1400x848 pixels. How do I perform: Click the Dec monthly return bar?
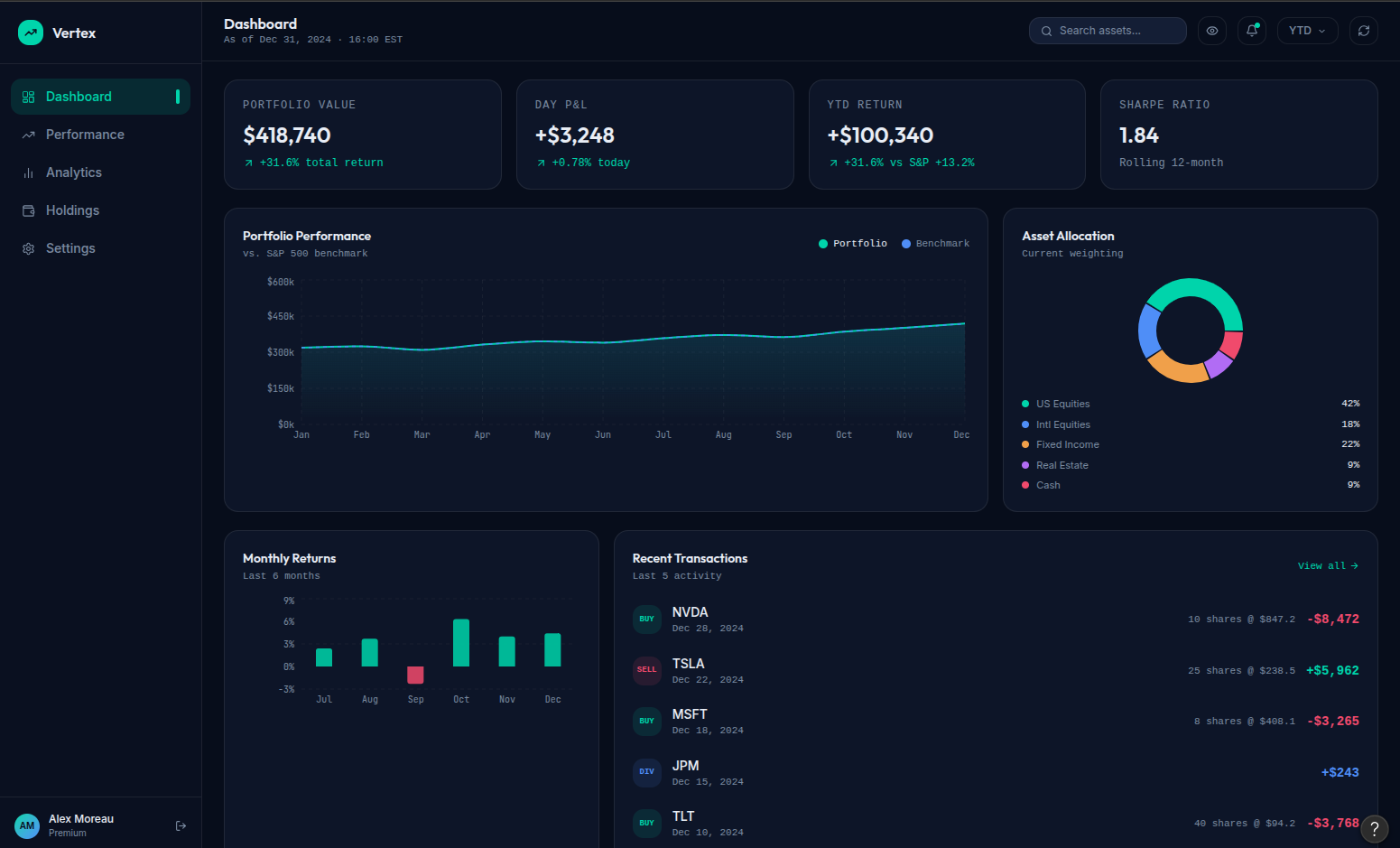coord(552,650)
